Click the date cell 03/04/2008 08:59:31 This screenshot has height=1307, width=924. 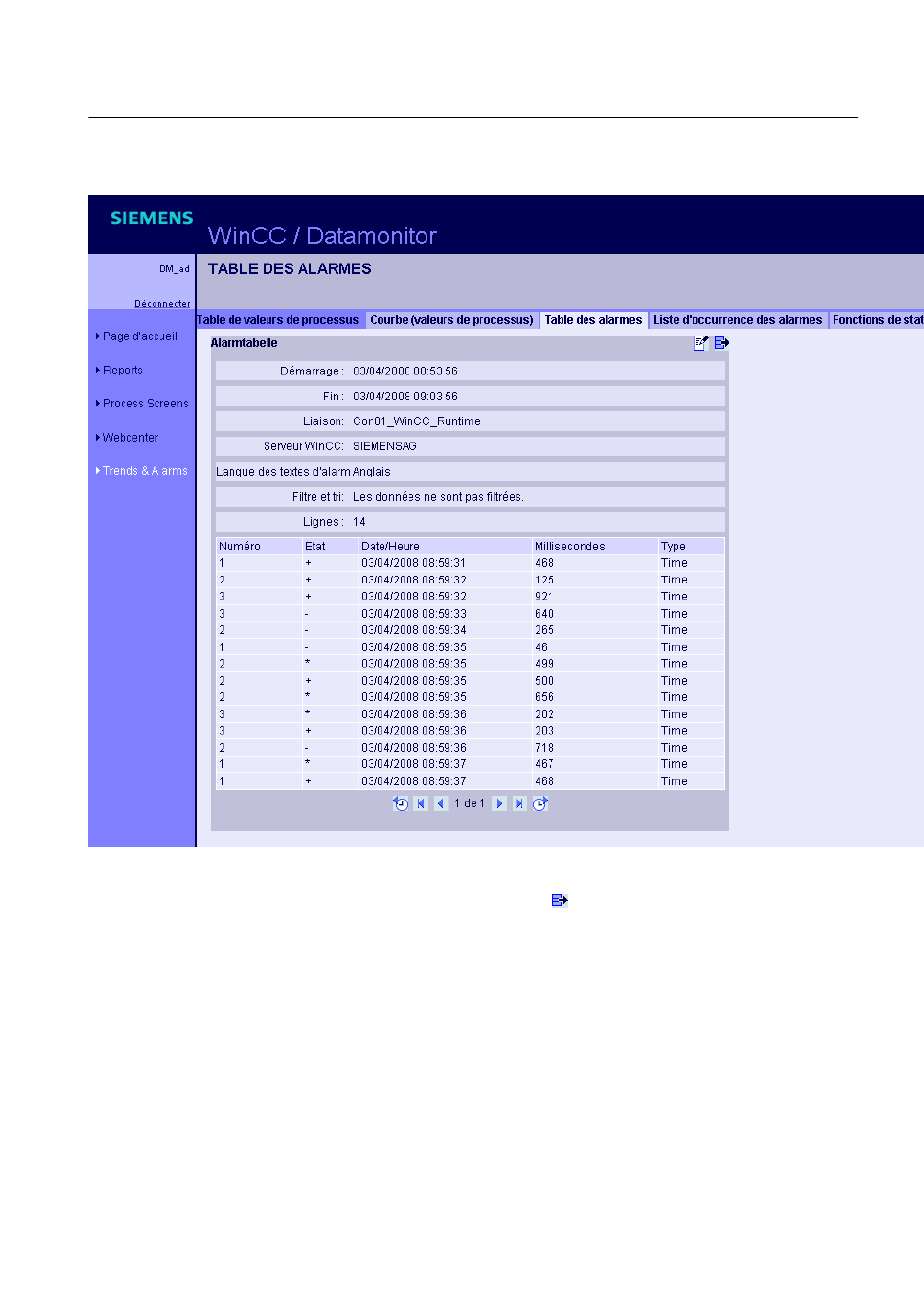413,563
